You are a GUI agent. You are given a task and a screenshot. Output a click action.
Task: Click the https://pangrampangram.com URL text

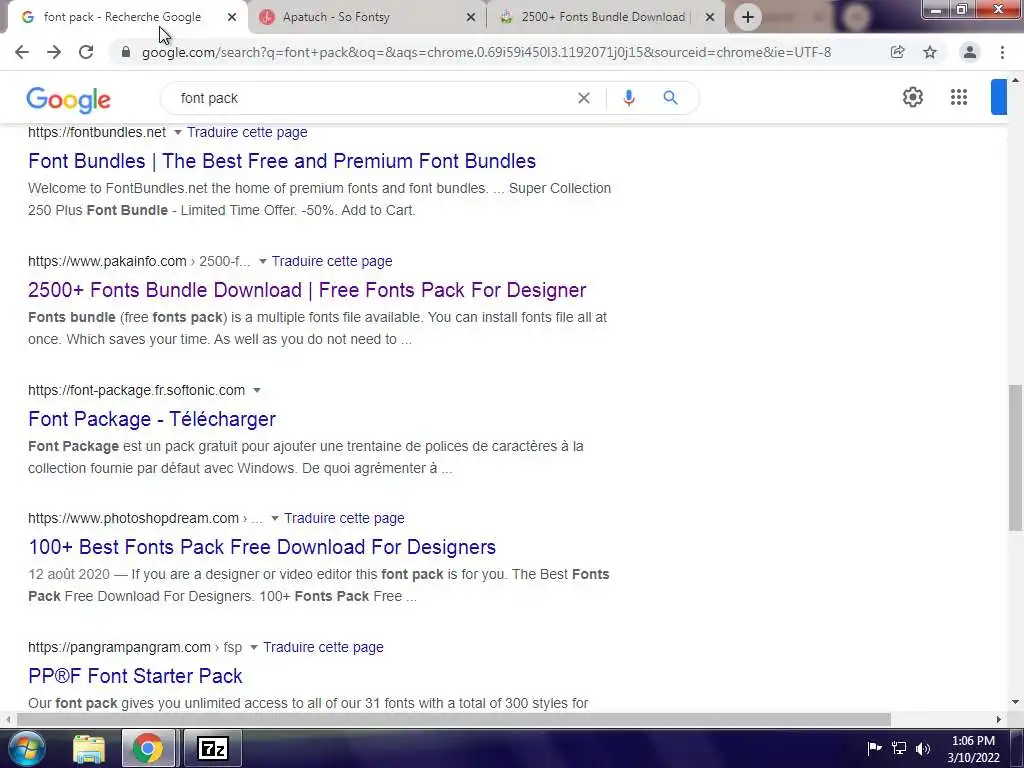point(119,647)
